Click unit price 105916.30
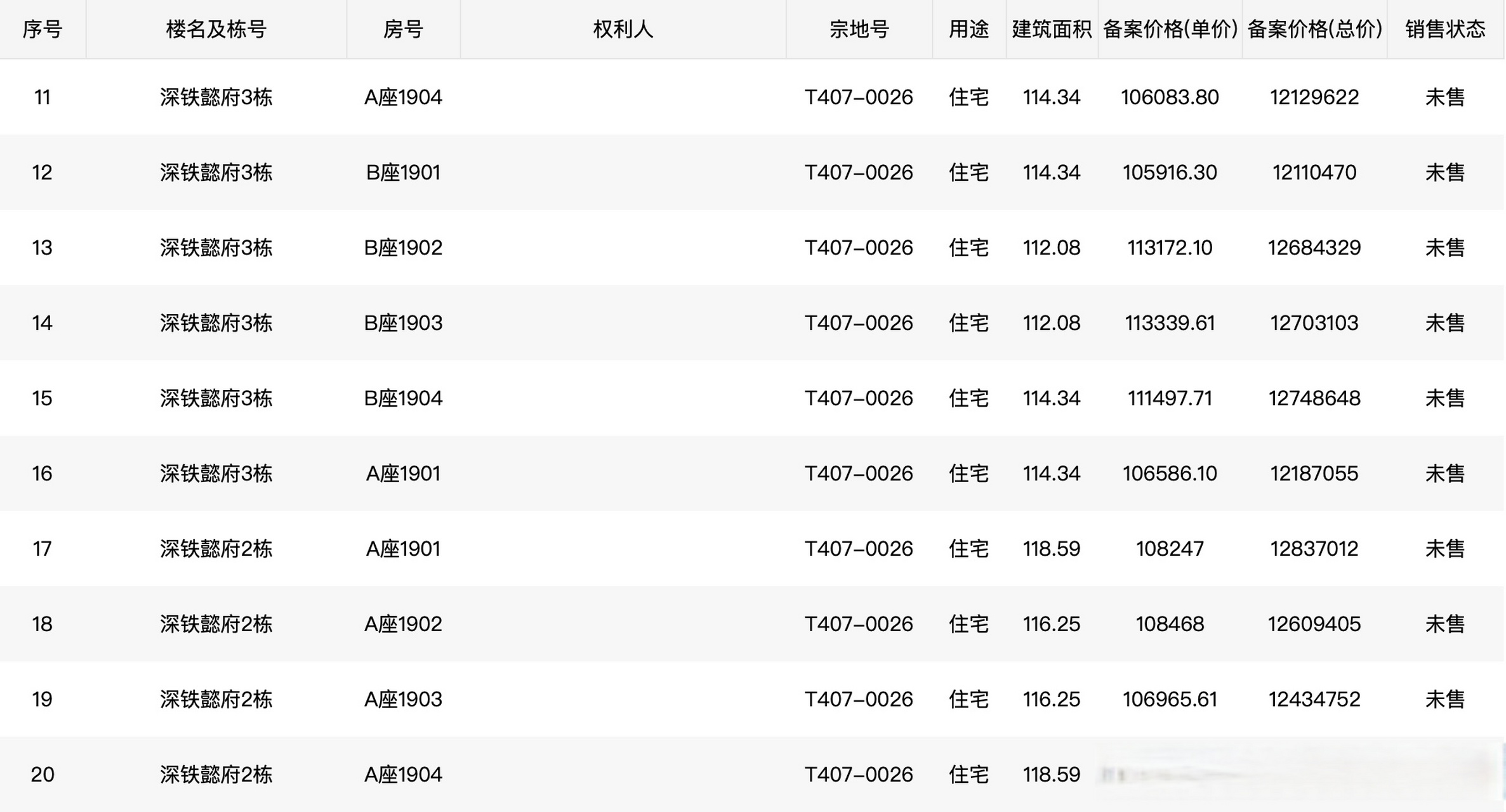The height and width of the screenshot is (812, 1506). pos(1170,173)
